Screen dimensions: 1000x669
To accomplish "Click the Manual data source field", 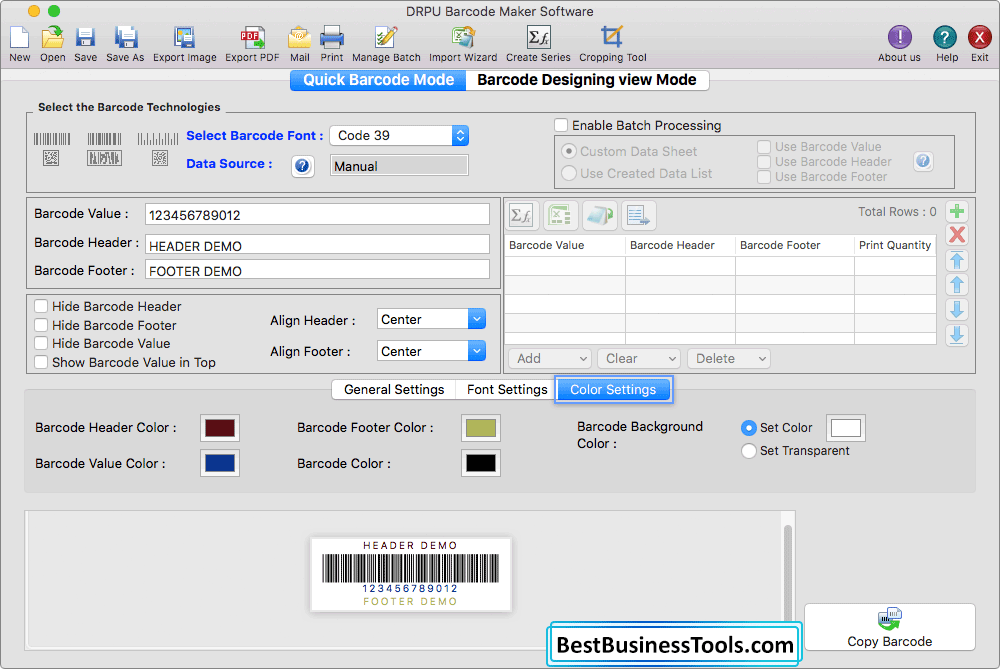I will (399, 166).
